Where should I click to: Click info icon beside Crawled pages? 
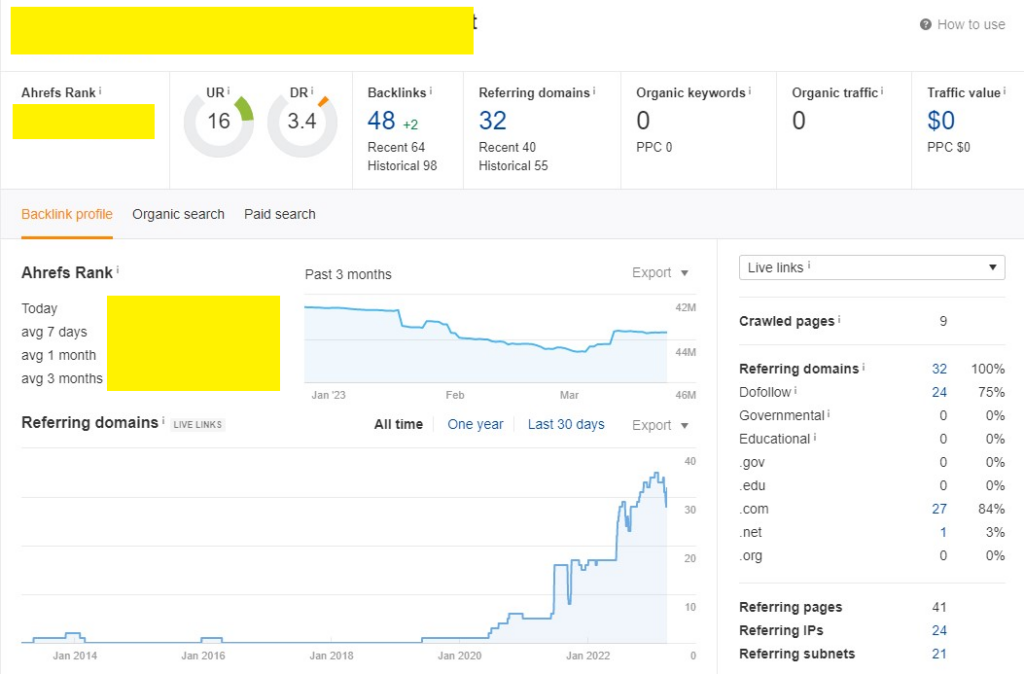(839, 320)
